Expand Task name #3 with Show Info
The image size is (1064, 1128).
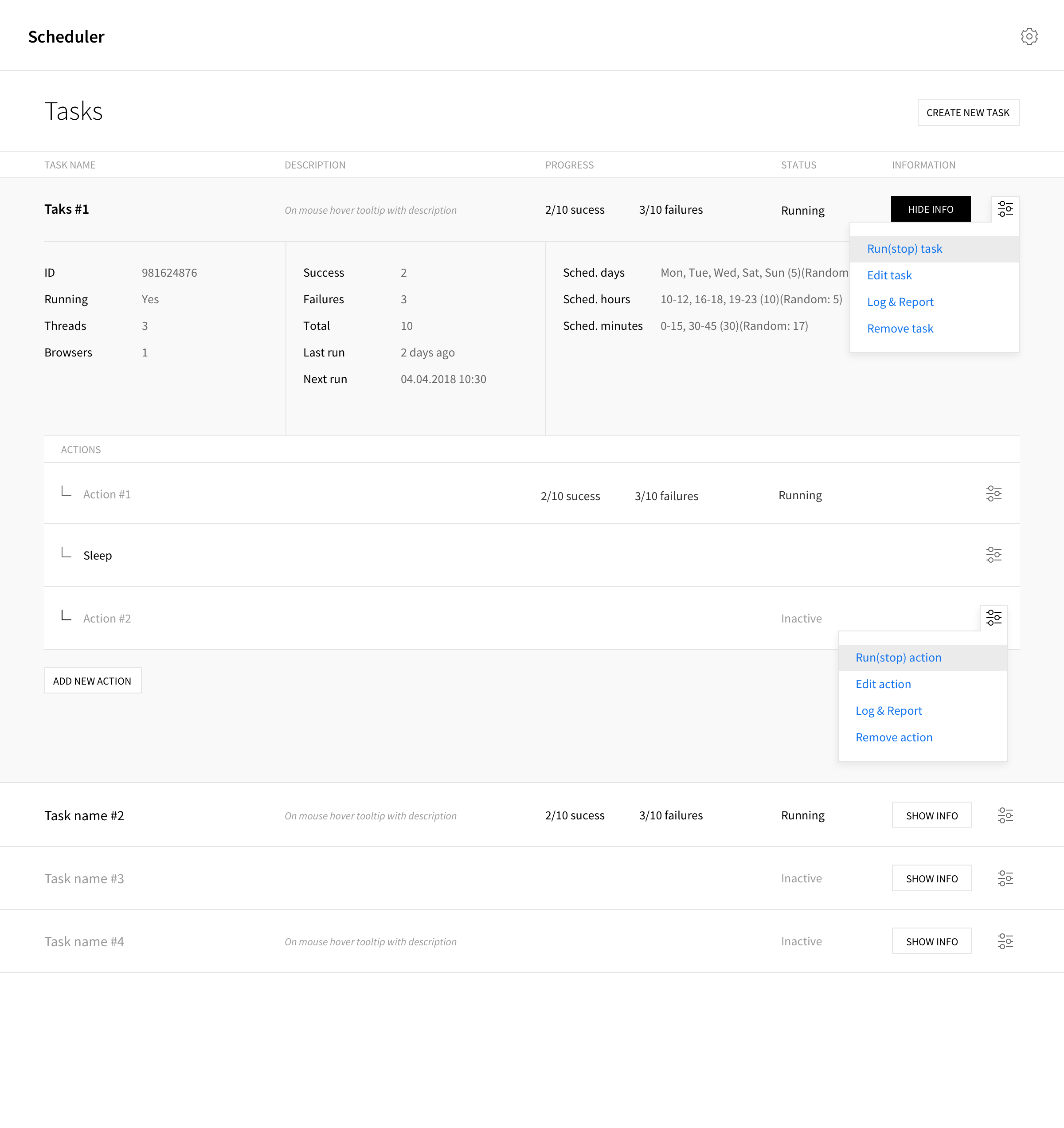tap(931, 878)
